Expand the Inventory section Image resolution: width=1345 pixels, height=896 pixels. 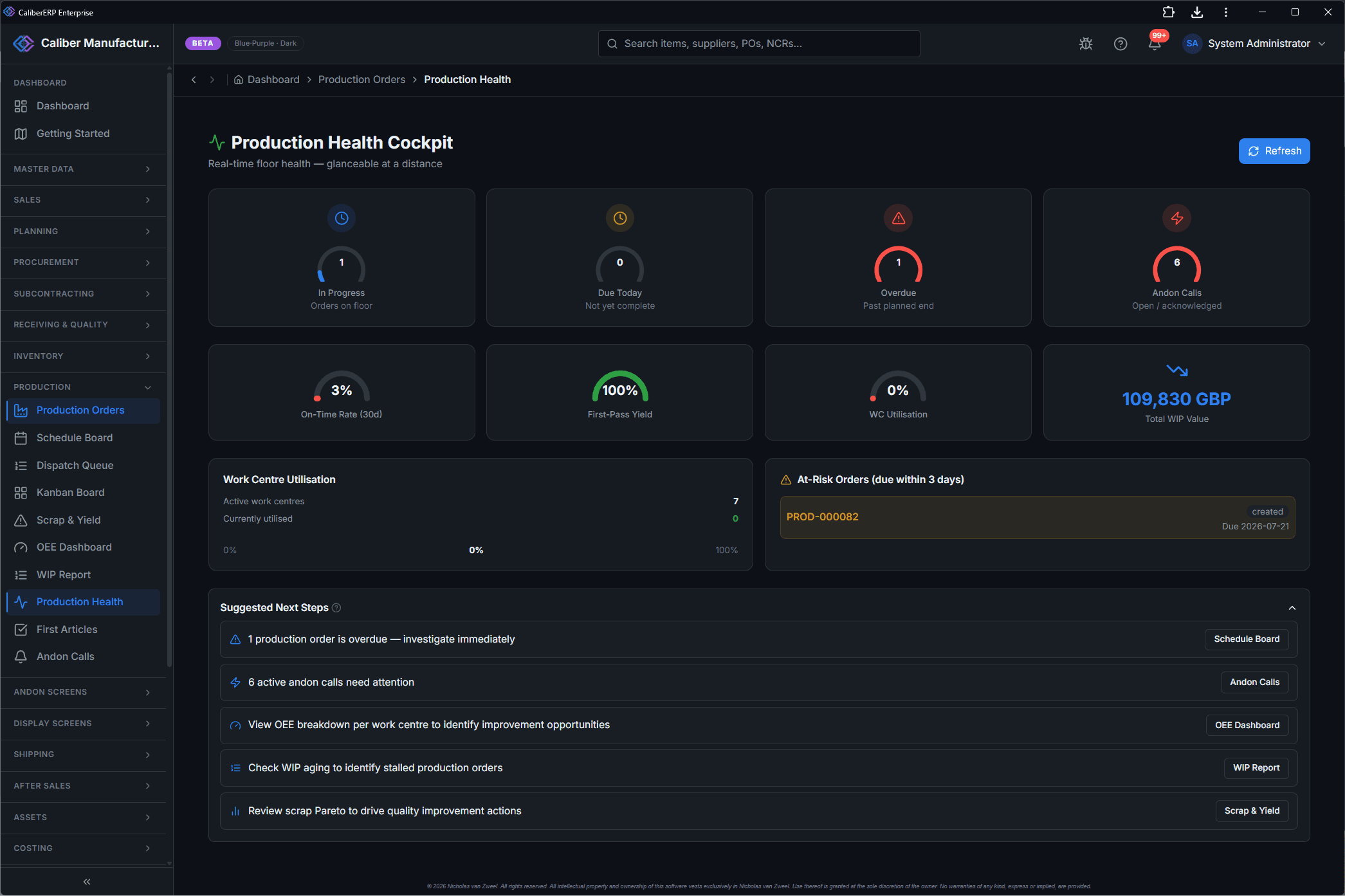click(x=82, y=356)
